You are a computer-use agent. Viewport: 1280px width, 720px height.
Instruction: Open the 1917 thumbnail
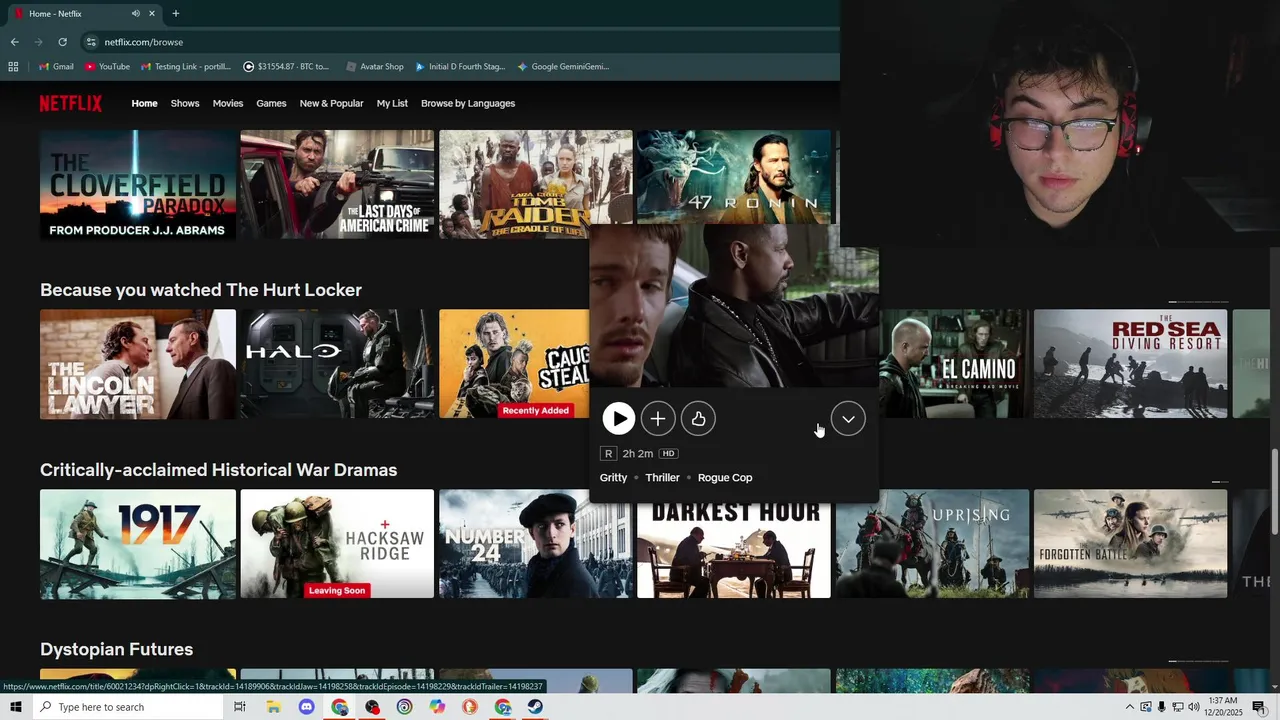pos(138,544)
